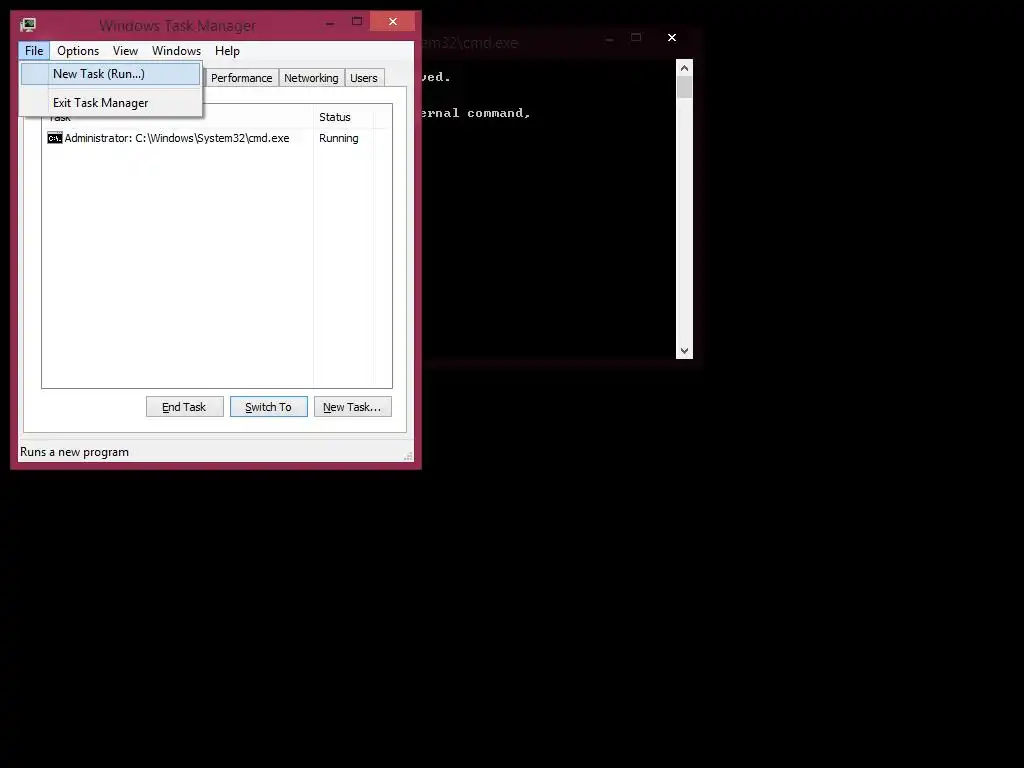This screenshot has width=1024, height=768.
Task: Click the End Task button
Action: coord(184,407)
